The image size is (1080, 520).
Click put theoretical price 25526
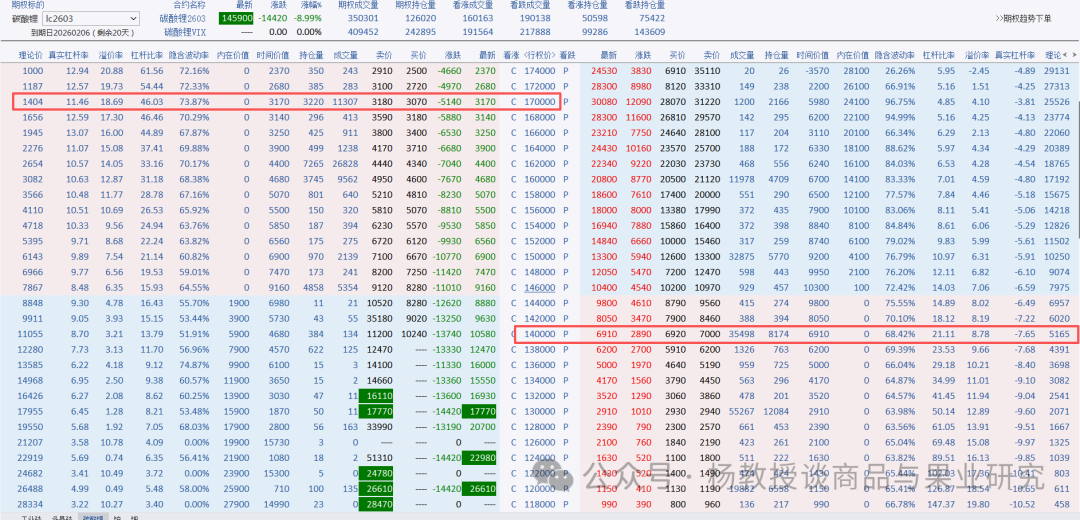(x=1058, y=101)
